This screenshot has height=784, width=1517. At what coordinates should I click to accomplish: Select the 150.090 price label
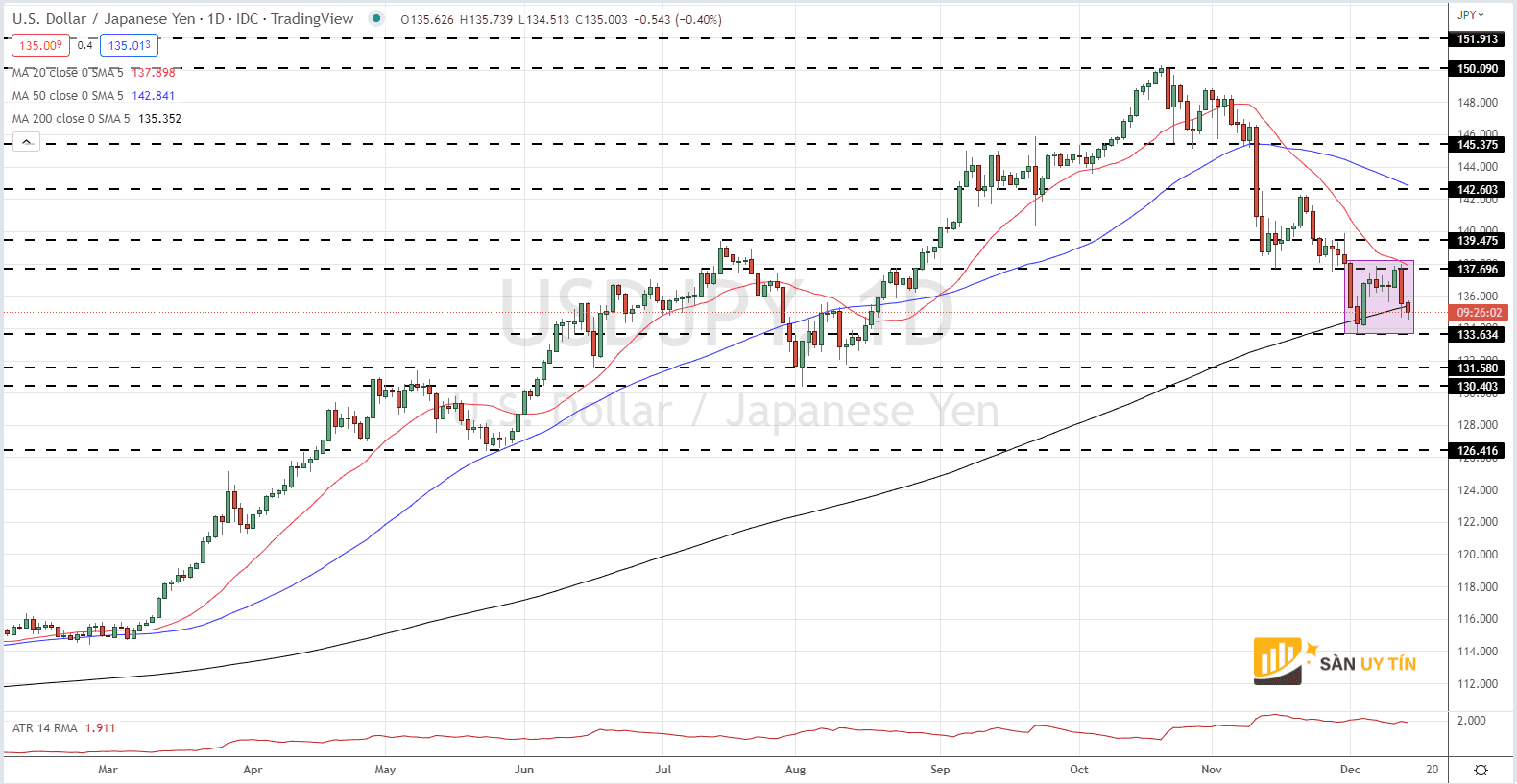[1478, 69]
